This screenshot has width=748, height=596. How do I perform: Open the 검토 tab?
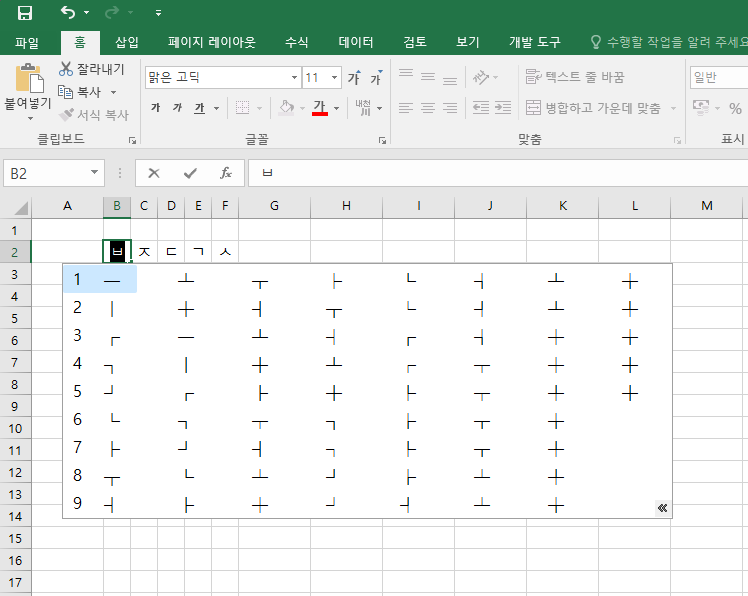pos(415,42)
